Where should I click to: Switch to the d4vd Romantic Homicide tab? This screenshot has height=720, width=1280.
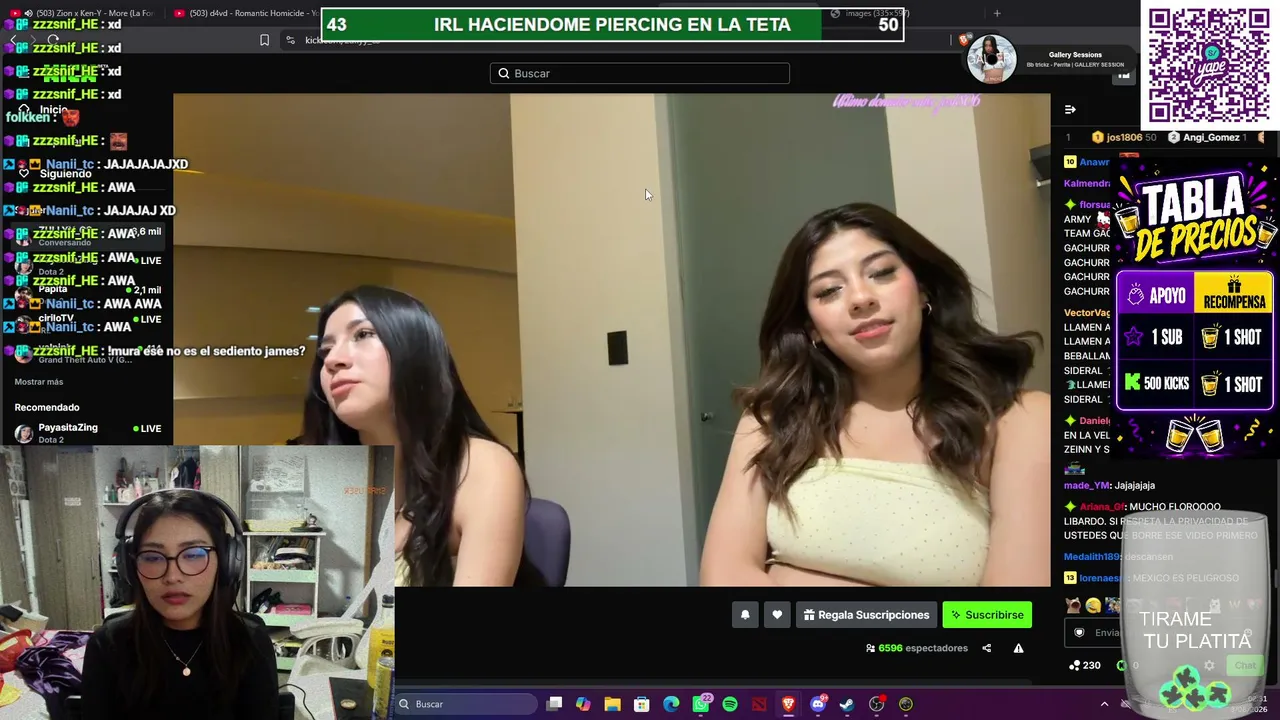point(245,13)
